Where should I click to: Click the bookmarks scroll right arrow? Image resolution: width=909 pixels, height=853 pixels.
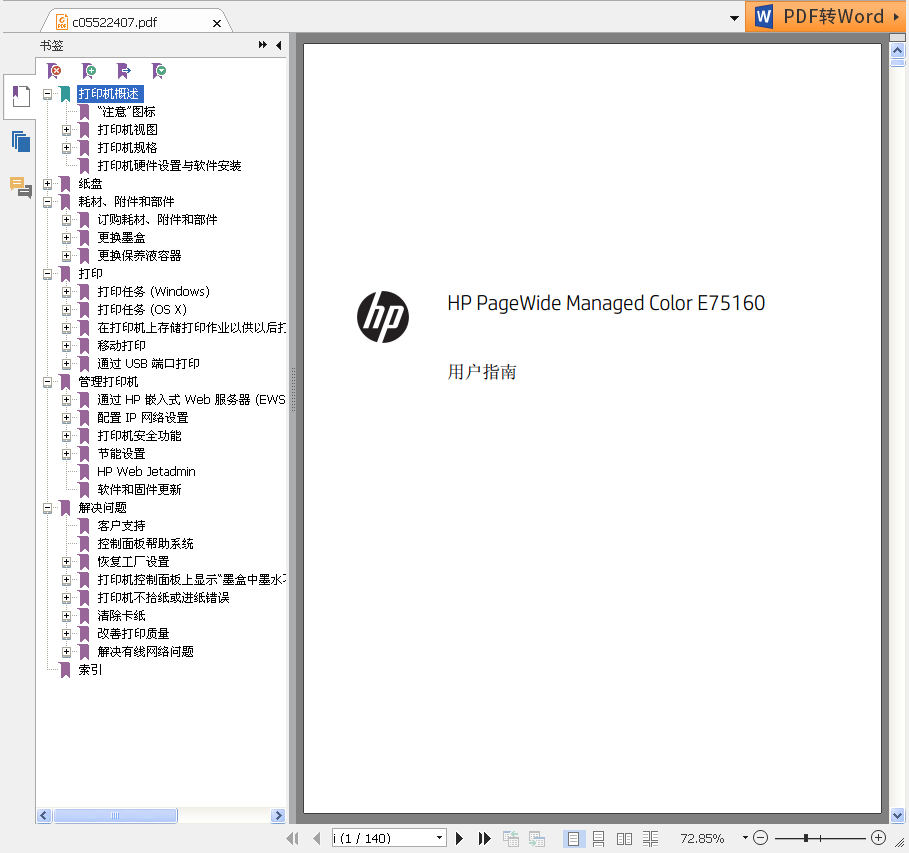[278, 815]
